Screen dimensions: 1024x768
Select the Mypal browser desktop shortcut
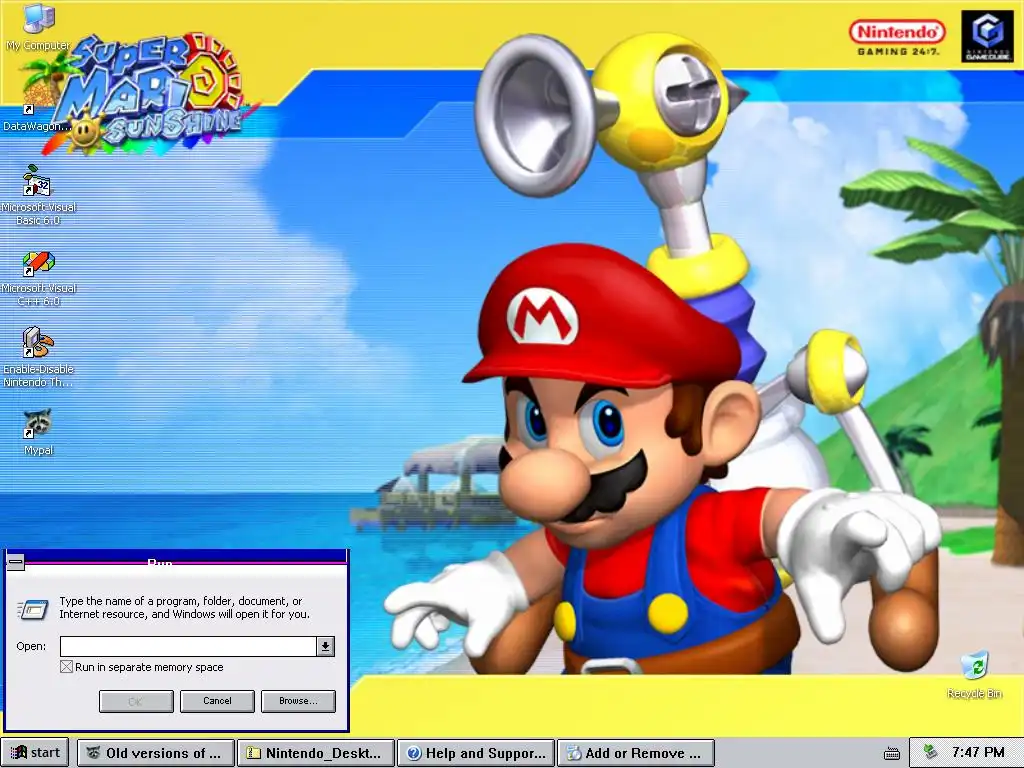(x=38, y=431)
